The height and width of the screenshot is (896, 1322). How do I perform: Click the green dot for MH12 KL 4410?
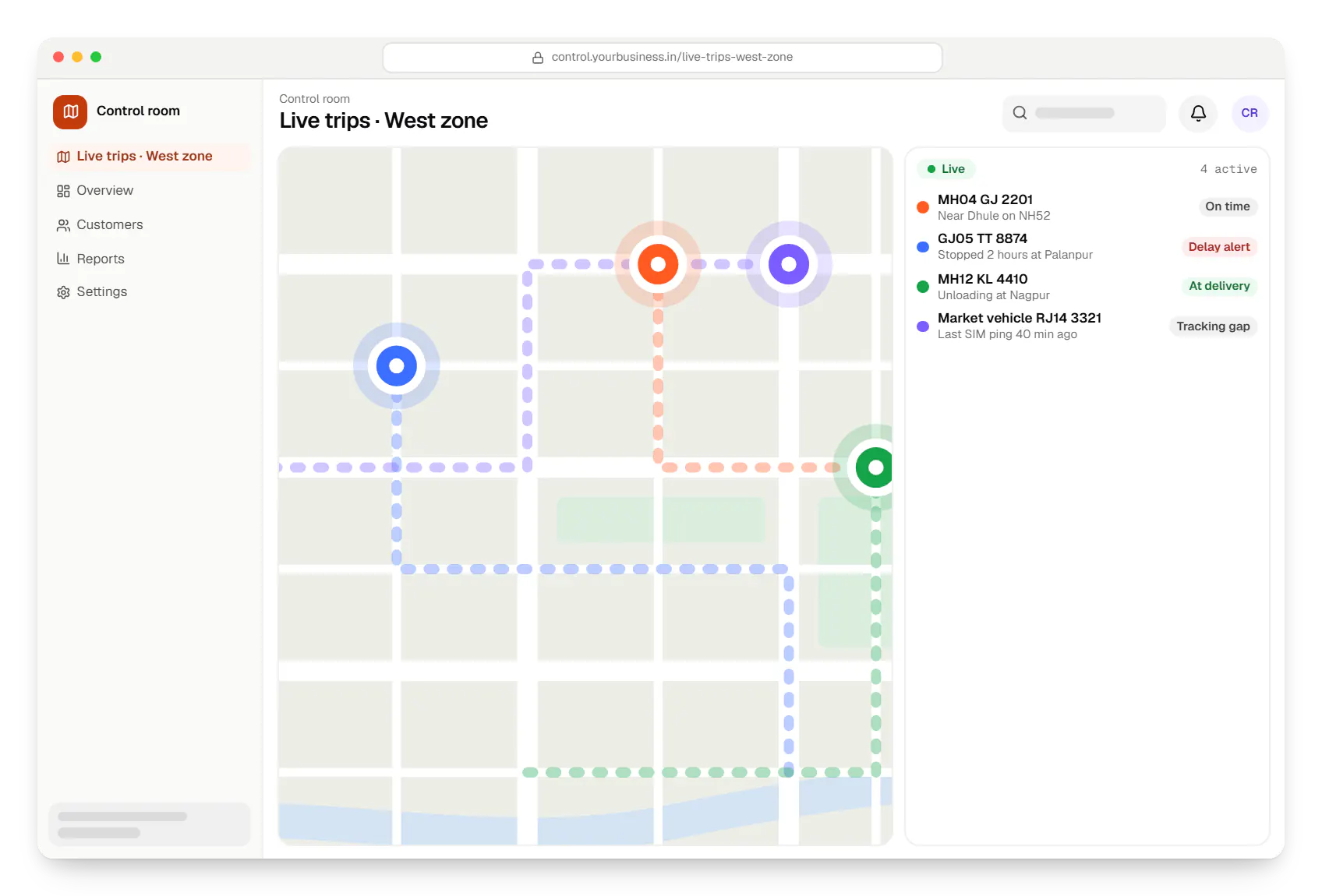[x=923, y=287]
